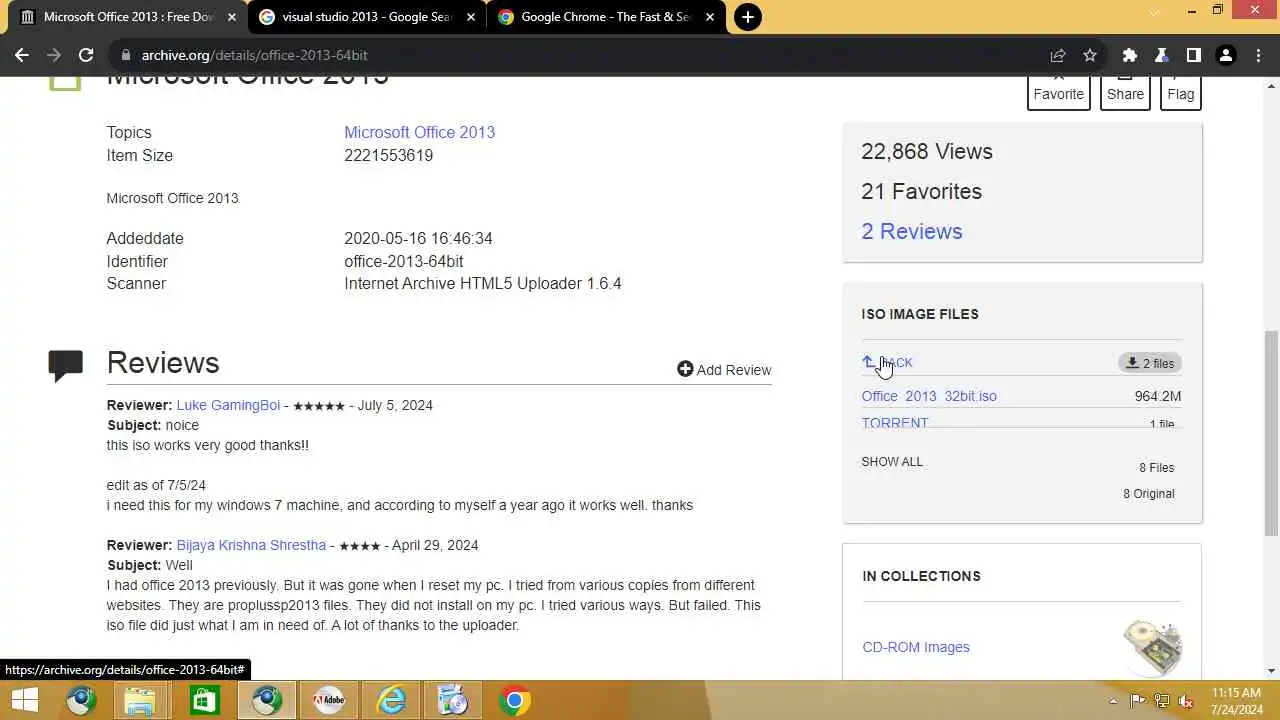Viewport: 1280px width, 720px height.
Task: Open Chrome Labs flask icon
Action: pos(1162,55)
